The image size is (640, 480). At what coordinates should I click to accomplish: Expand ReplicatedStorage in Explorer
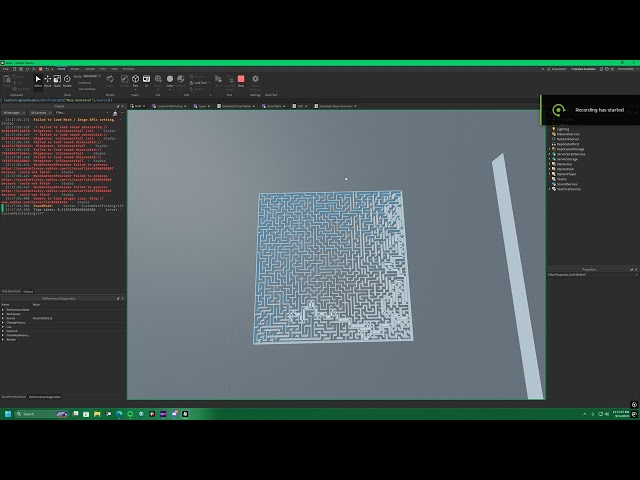550,149
